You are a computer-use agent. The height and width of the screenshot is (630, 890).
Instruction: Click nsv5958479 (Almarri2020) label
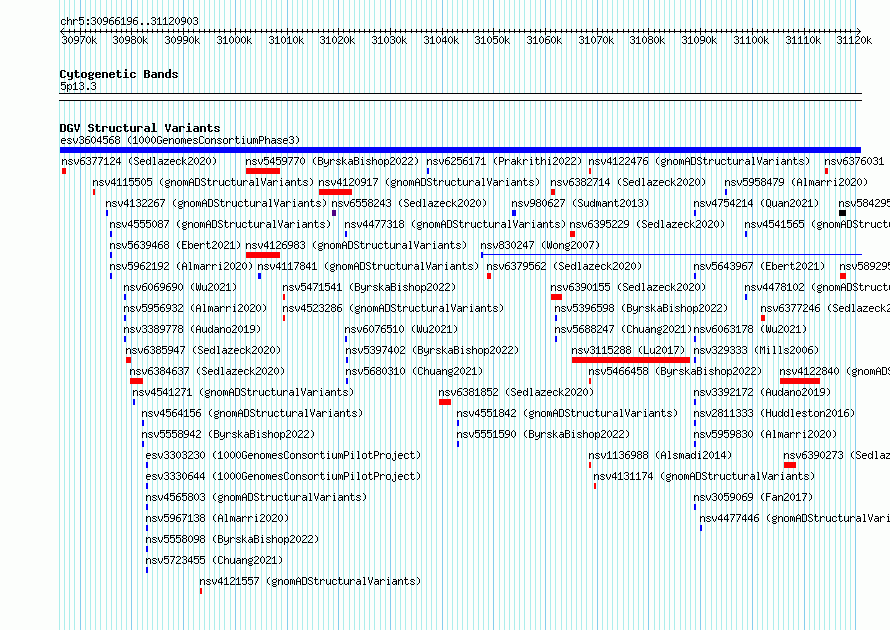(x=796, y=182)
